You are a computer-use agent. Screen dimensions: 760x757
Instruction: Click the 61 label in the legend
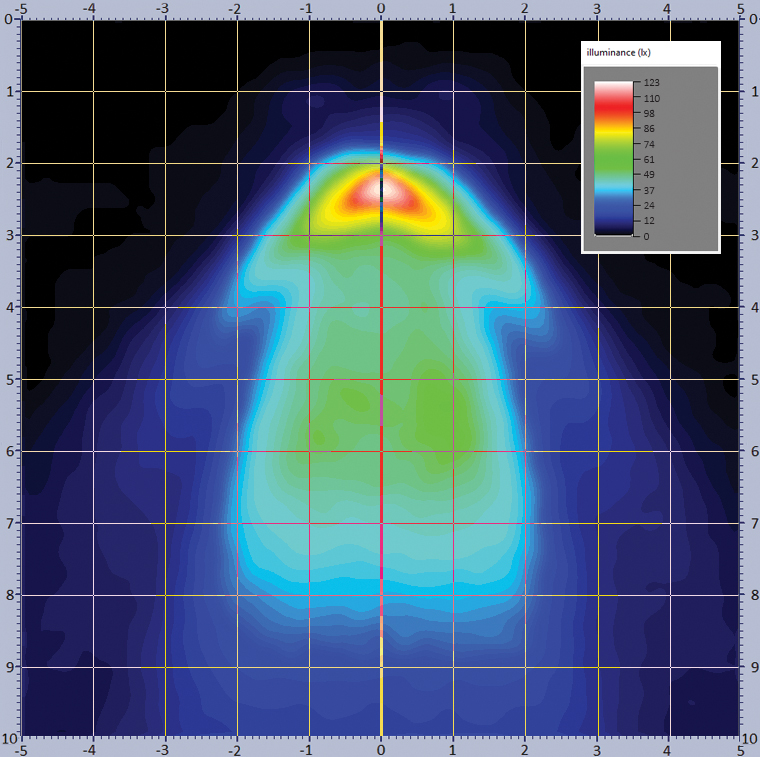click(x=650, y=159)
